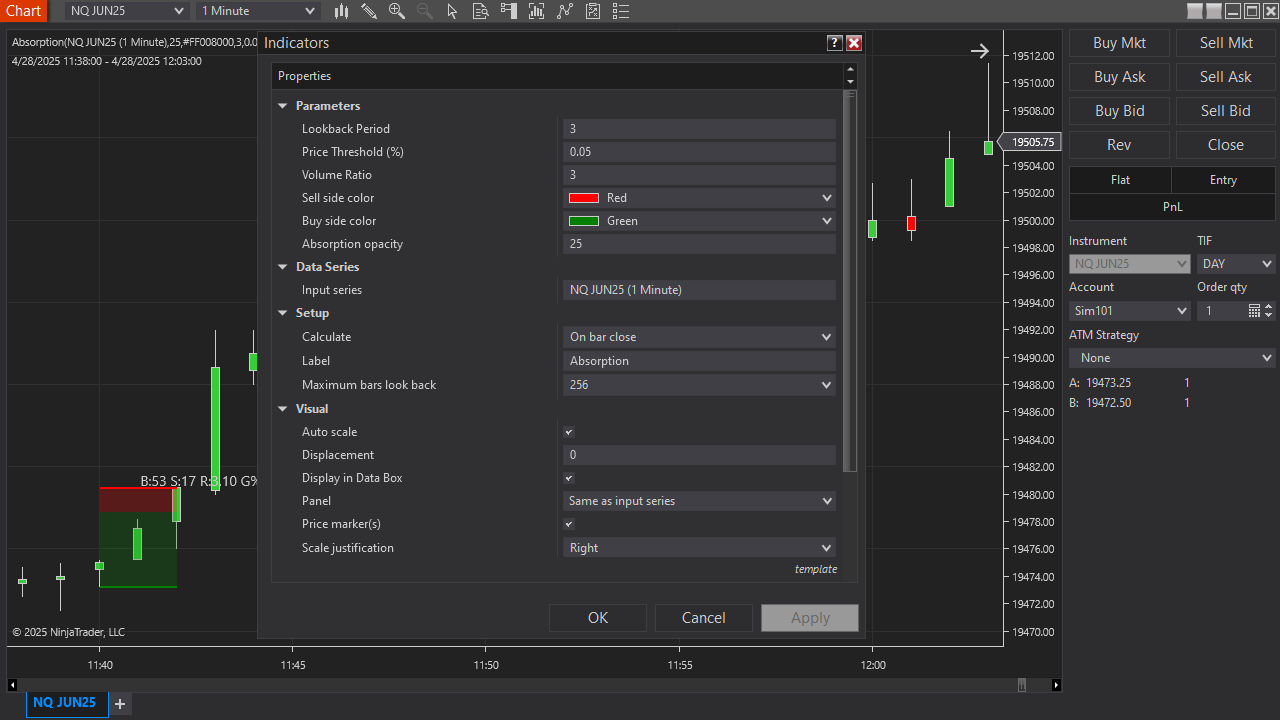Collapse the Data Series section
This screenshot has height=720, width=1280.
tap(284, 267)
